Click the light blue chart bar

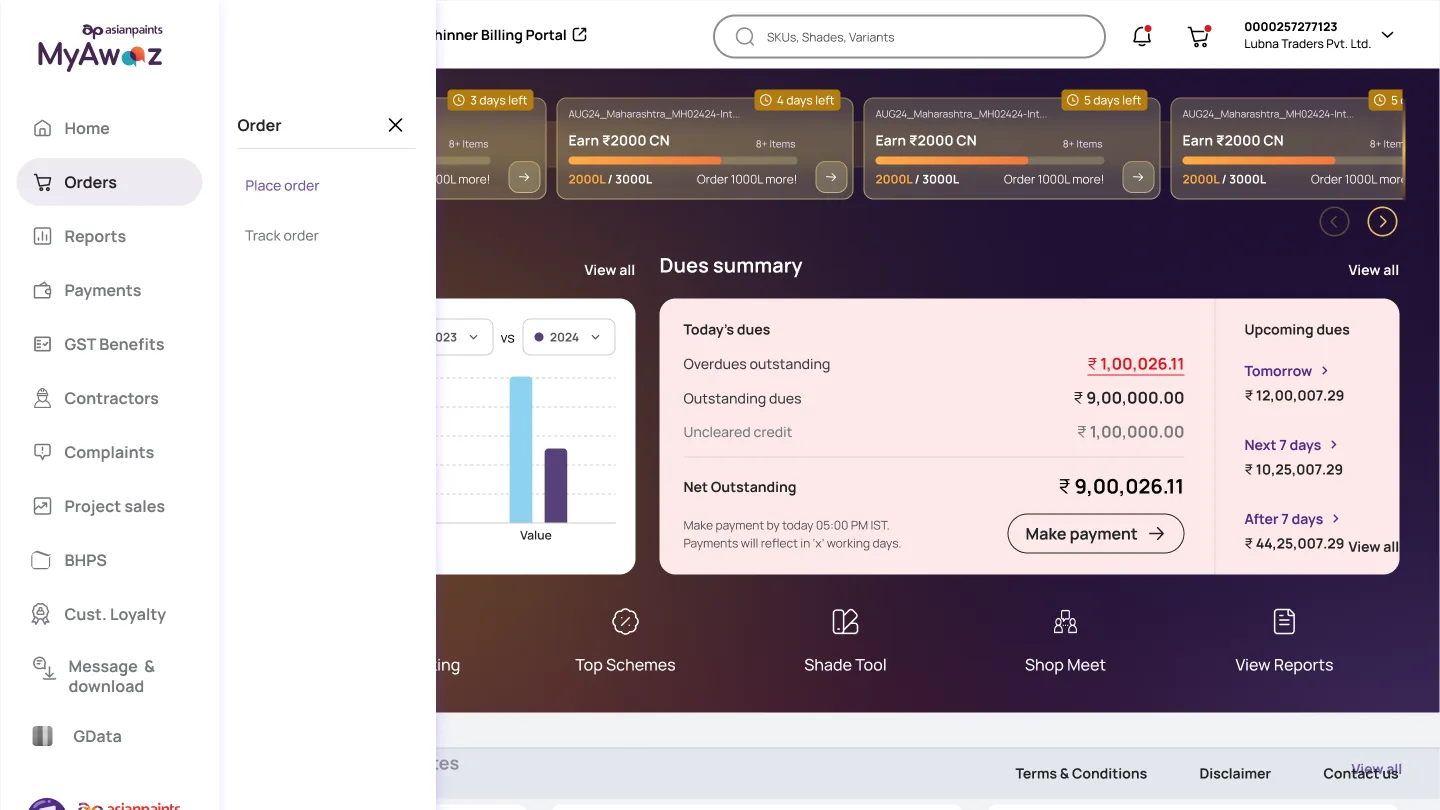[x=521, y=449]
